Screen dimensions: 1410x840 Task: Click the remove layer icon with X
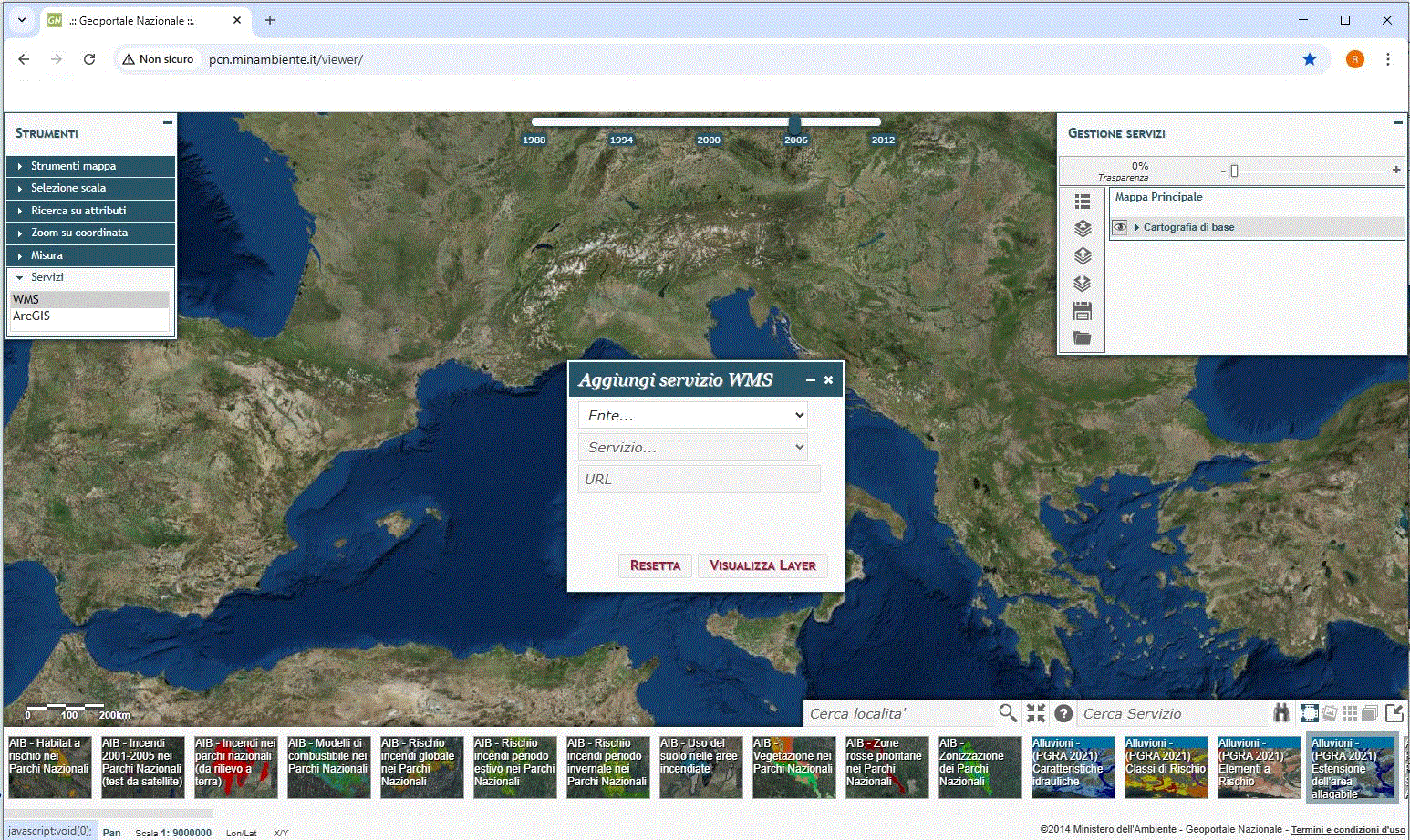point(1083,228)
